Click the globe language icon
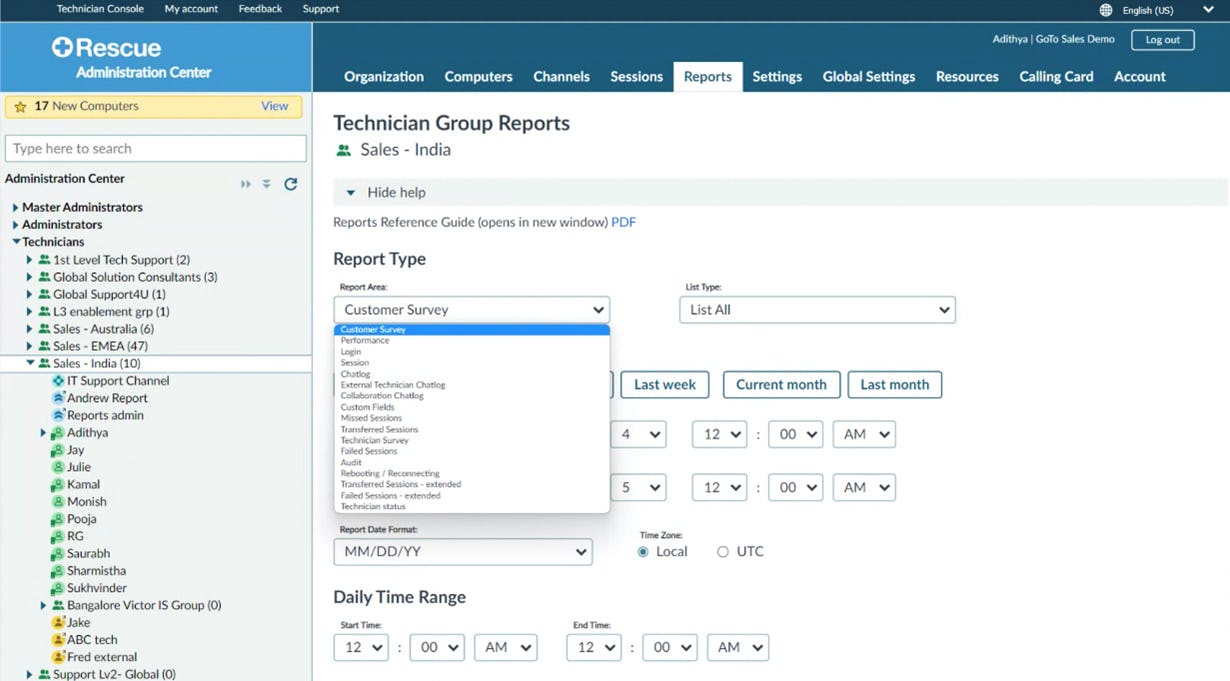1230x681 pixels. point(1105,10)
